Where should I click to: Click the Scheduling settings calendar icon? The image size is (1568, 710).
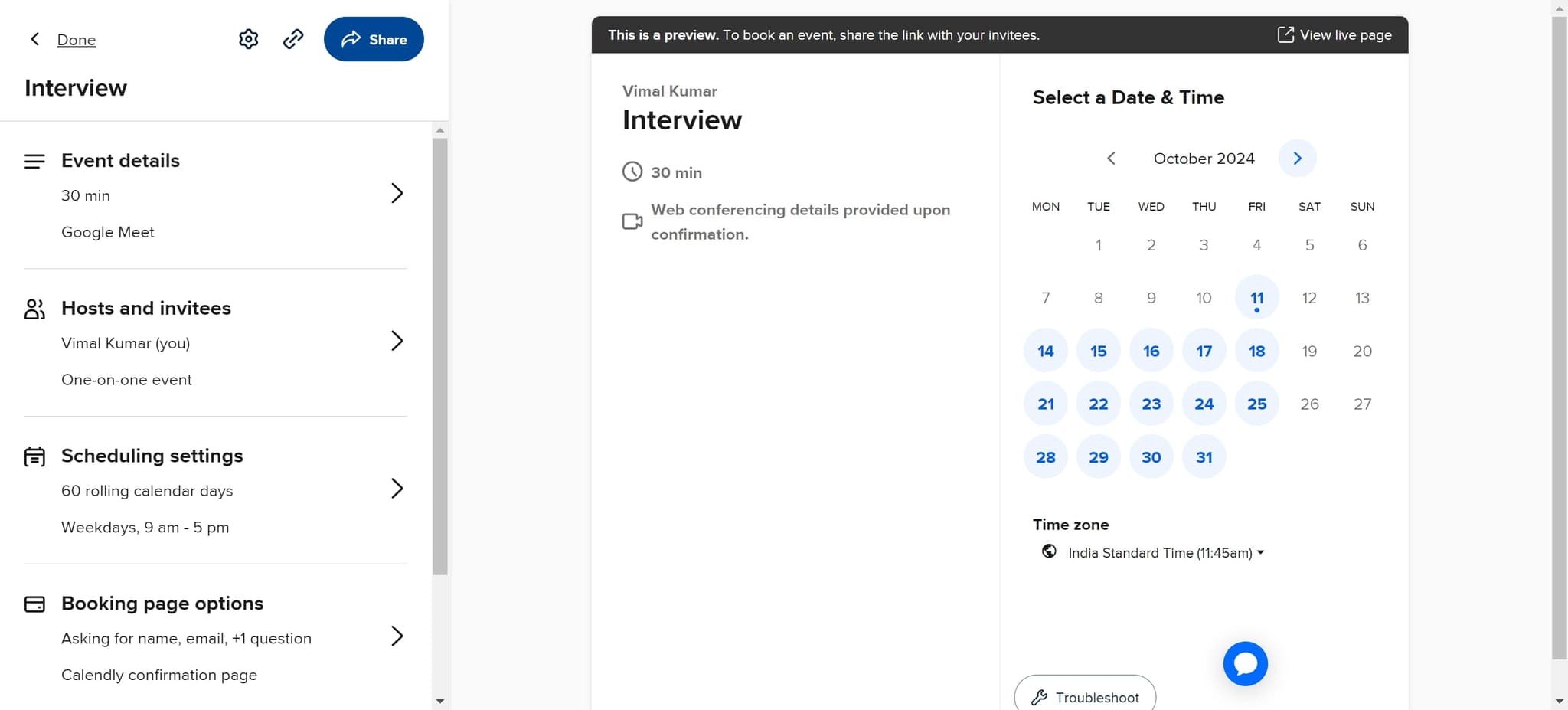coord(34,456)
